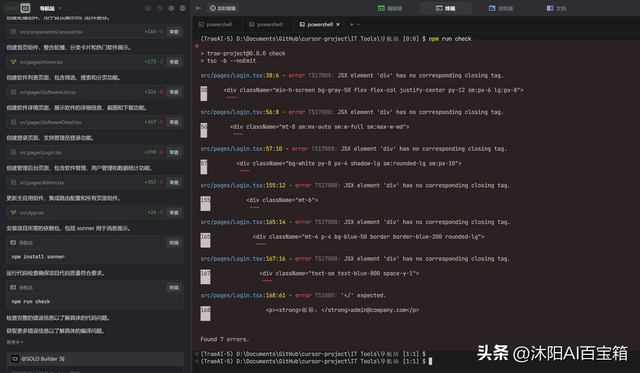Open the settings gear icon in the chat header
The width and height of the screenshot is (640, 373).
(x=171, y=8)
